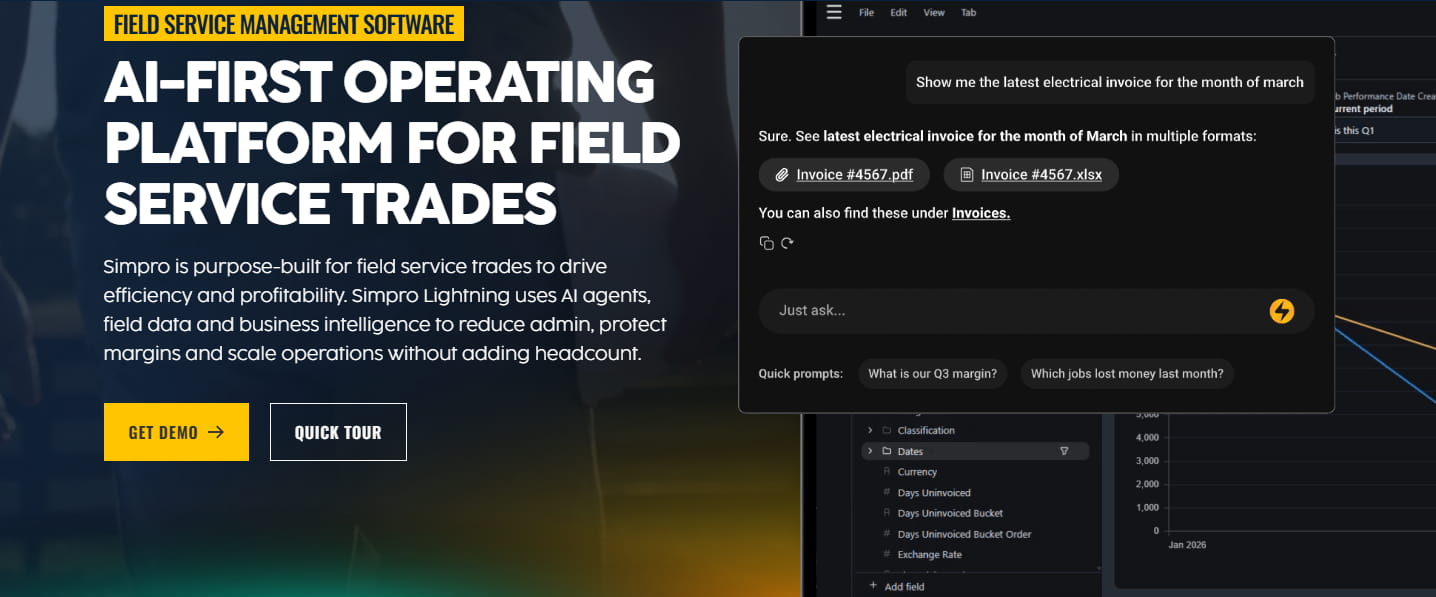Click the Quick Tour button
This screenshot has height=597, width=1436.
(x=338, y=432)
